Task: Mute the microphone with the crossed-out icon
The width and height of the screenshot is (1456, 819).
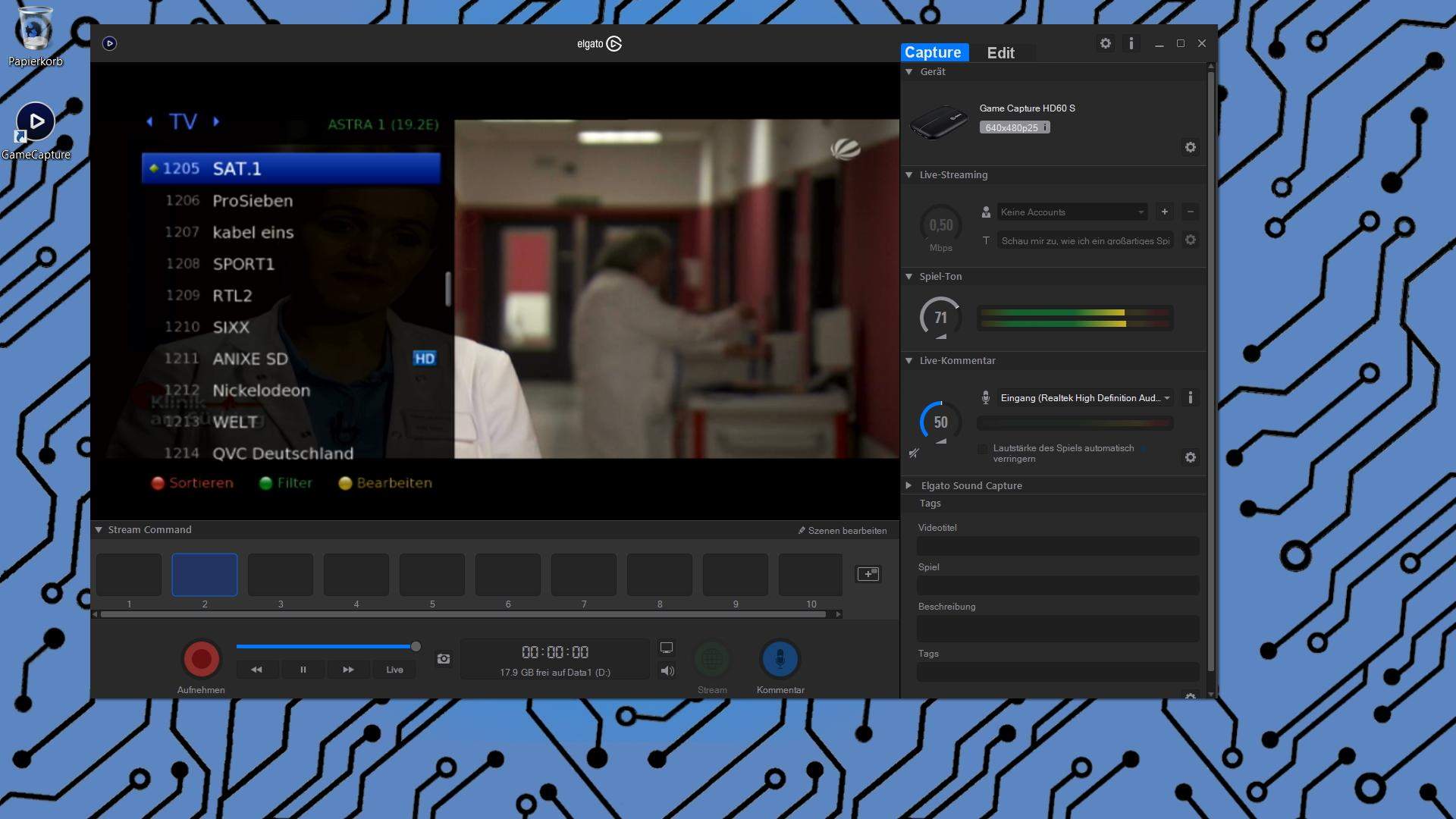Action: [x=914, y=453]
